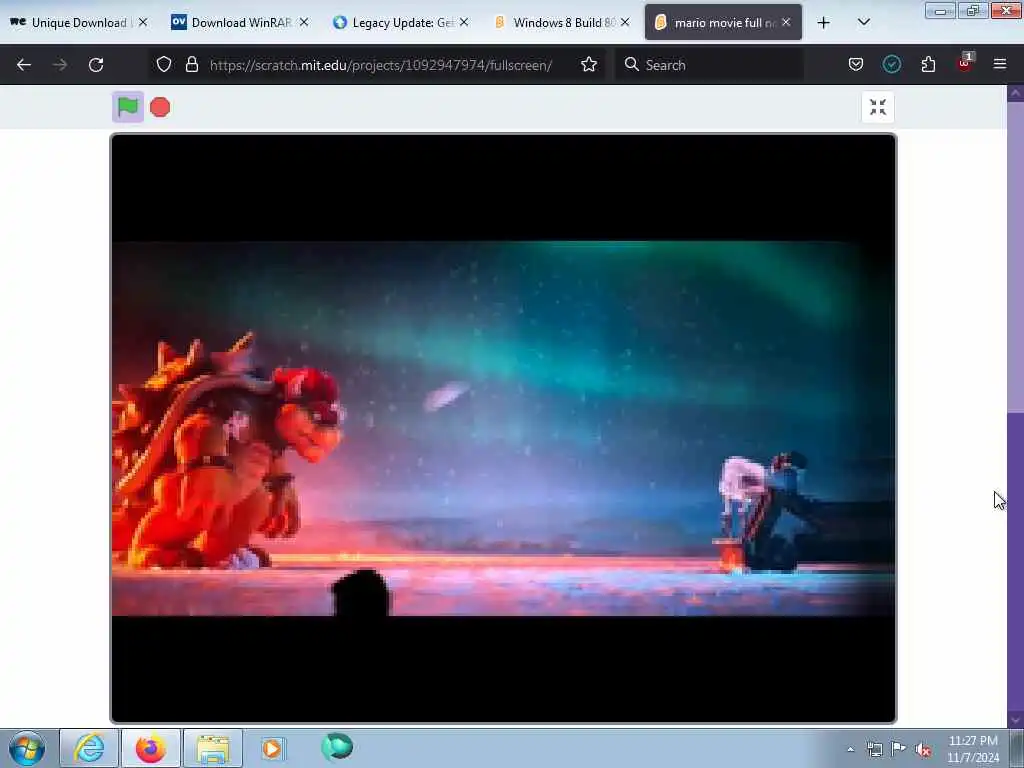Click the Scratch project stage video

[504, 428]
